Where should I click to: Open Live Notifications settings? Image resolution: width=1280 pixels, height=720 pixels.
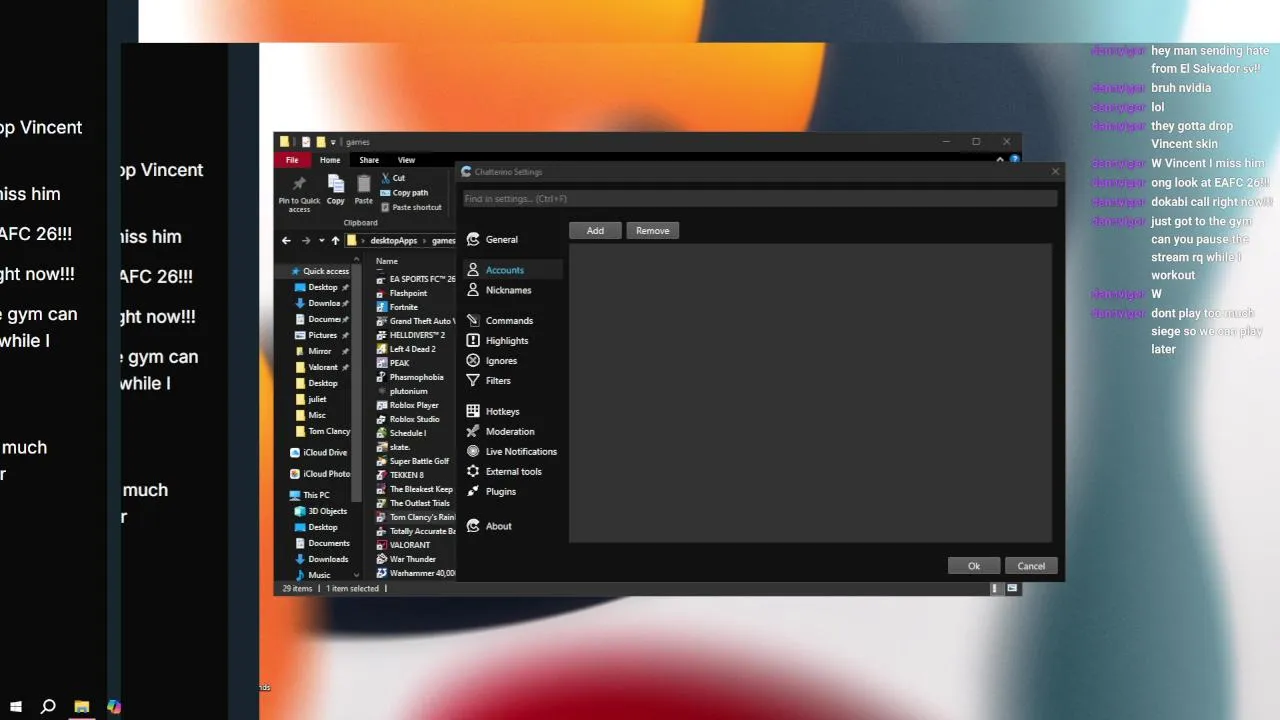[x=513, y=452]
